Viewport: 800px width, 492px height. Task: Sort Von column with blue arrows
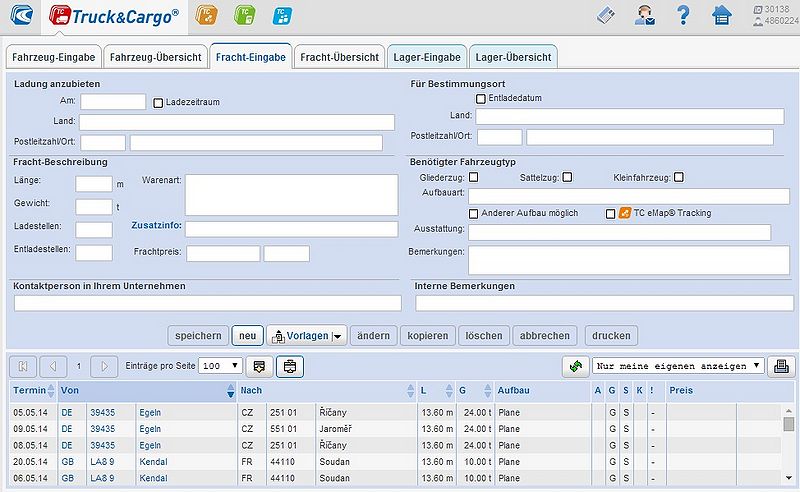tap(231, 391)
